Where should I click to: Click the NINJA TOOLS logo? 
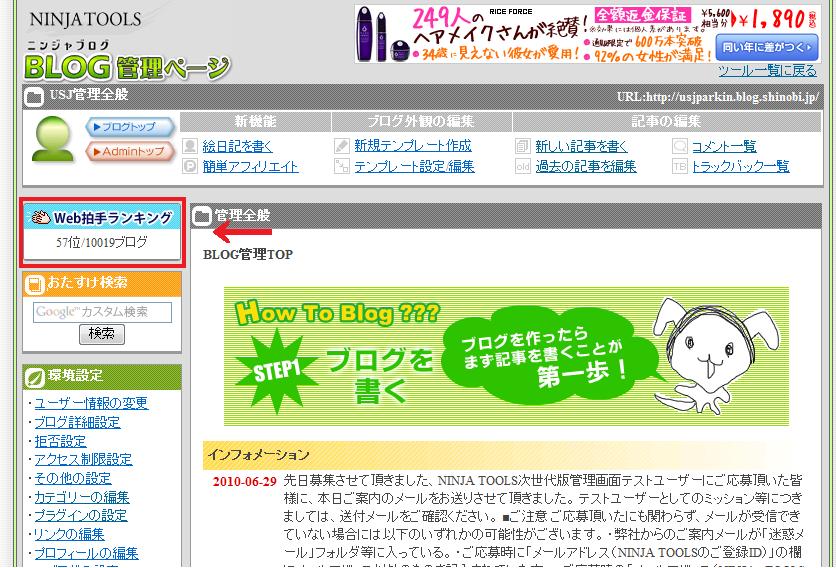point(85,20)
